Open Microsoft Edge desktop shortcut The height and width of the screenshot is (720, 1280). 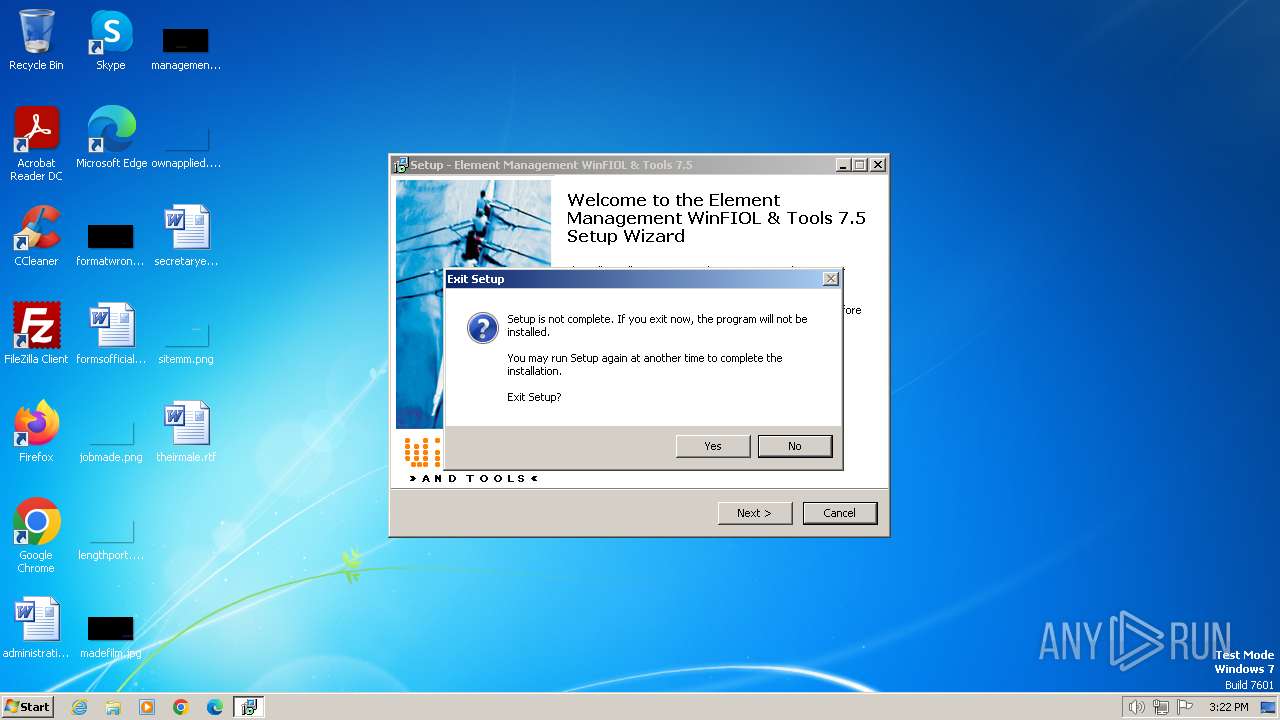click(111, 138)
